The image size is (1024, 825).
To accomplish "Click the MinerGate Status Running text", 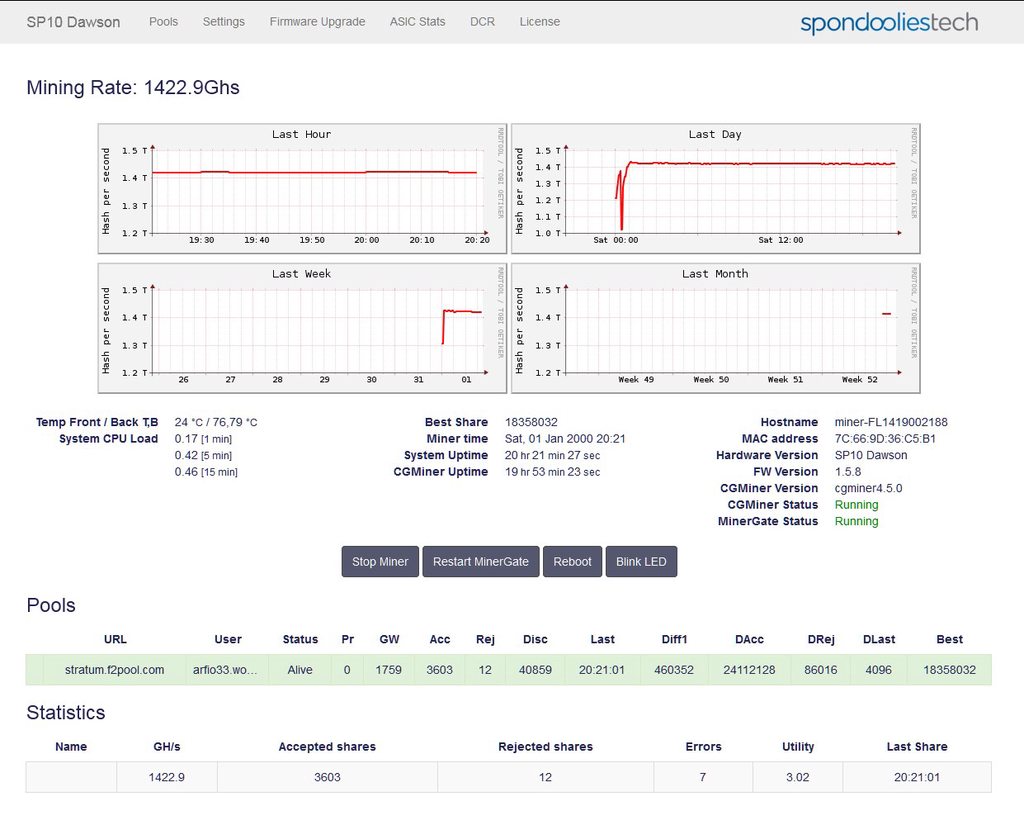I will 856,521.
